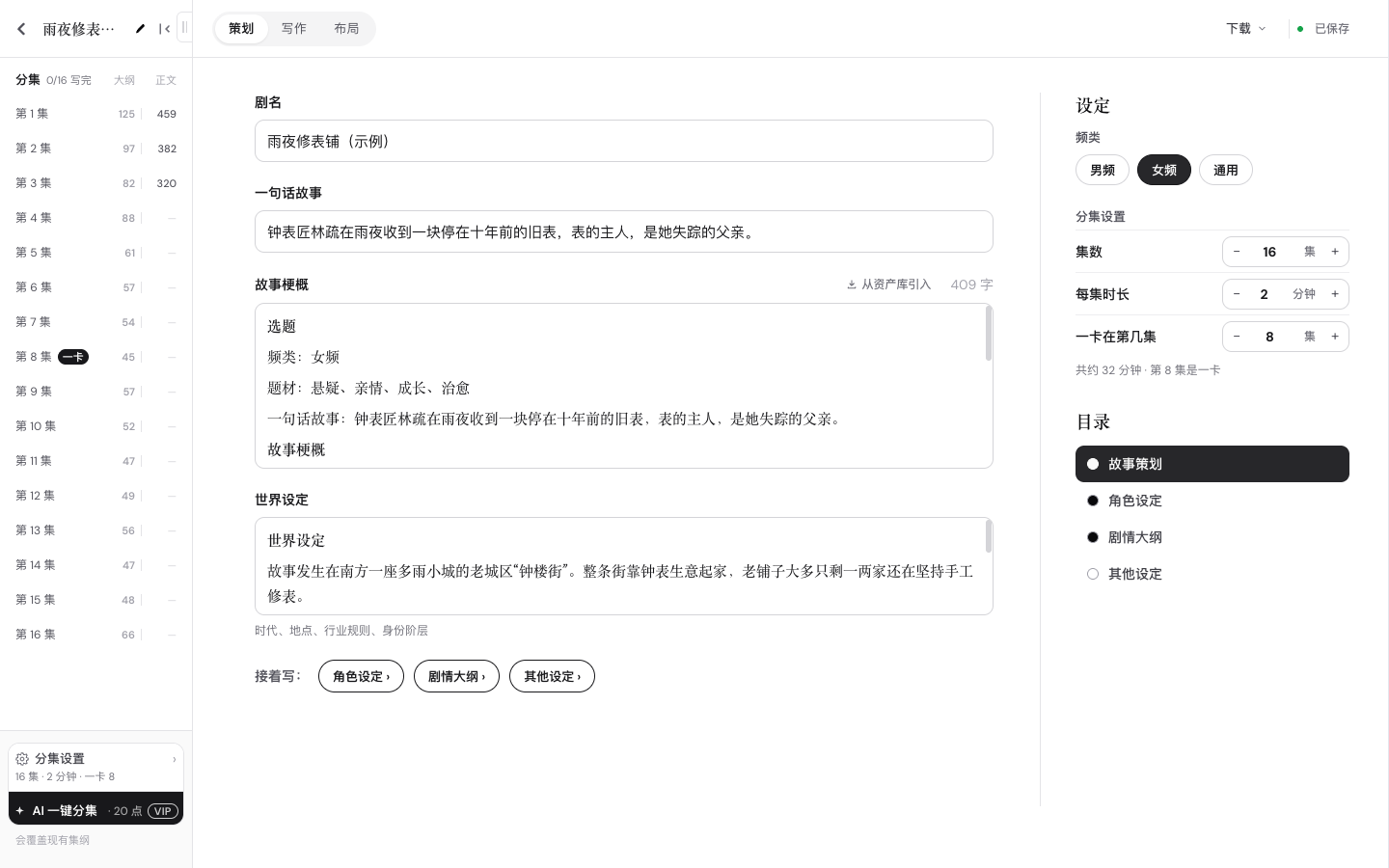This screenshot has width=1389, height=868.
Task: Click the 已保存 status indicator
Action: (x=1323, y=29)
